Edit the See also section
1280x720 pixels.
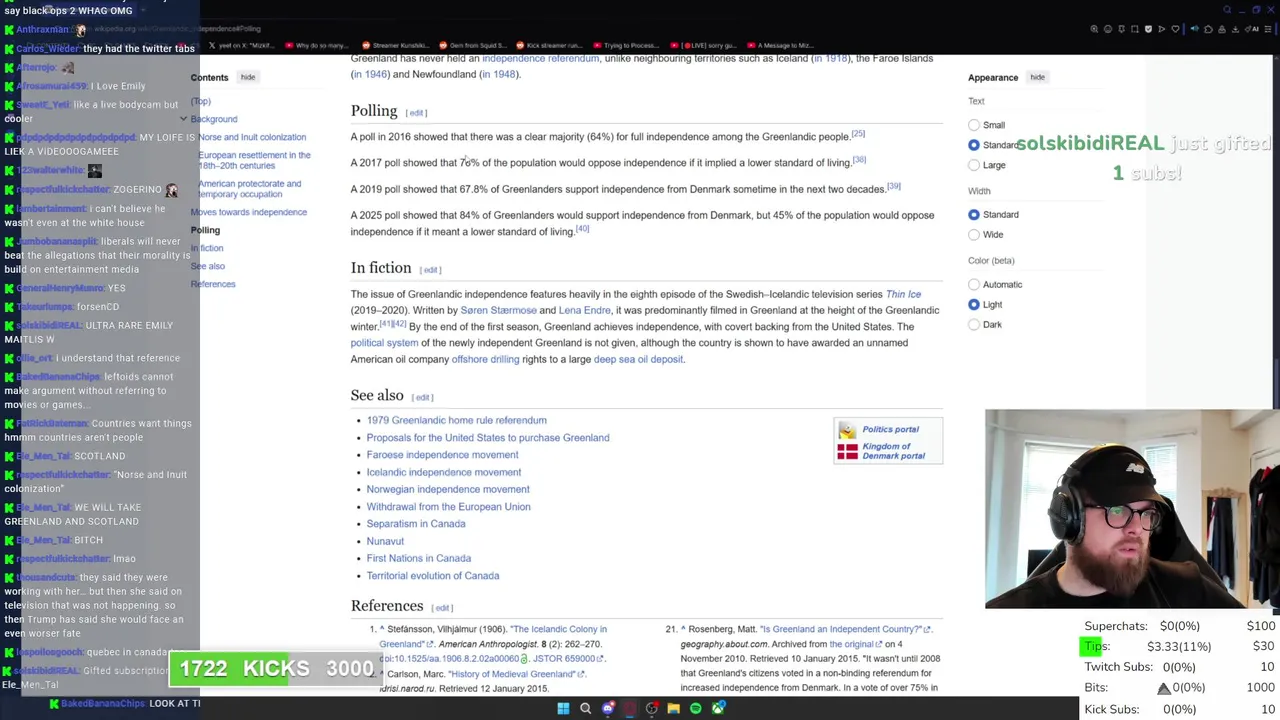pos(423,398)
